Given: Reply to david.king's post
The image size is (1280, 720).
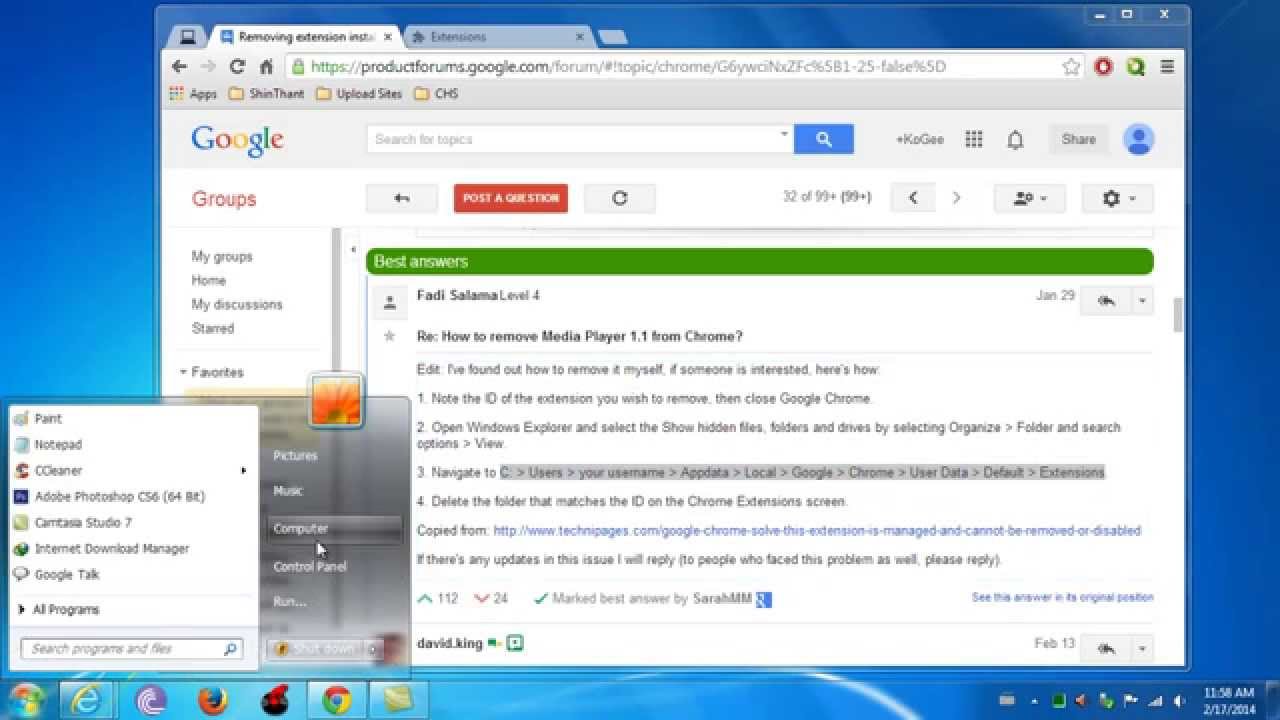Looking at the screenshot, I should coord(1106,647).
